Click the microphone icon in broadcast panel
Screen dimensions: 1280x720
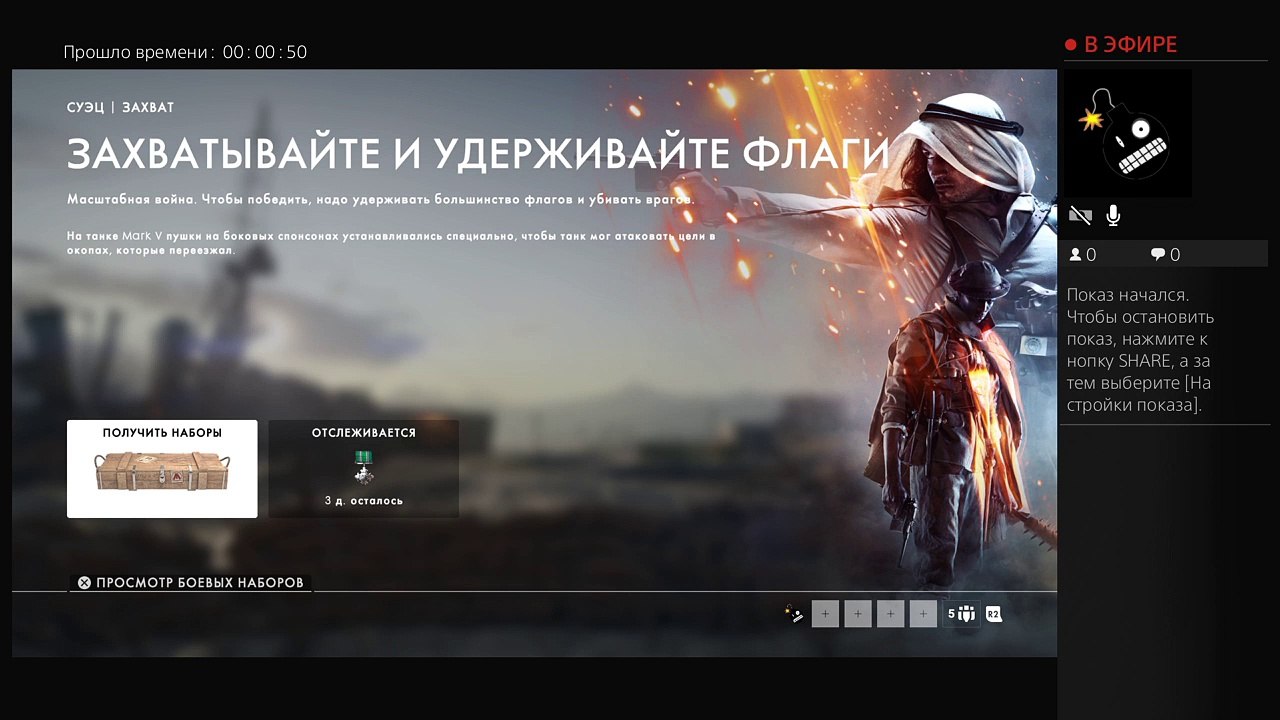point(1113,215)
